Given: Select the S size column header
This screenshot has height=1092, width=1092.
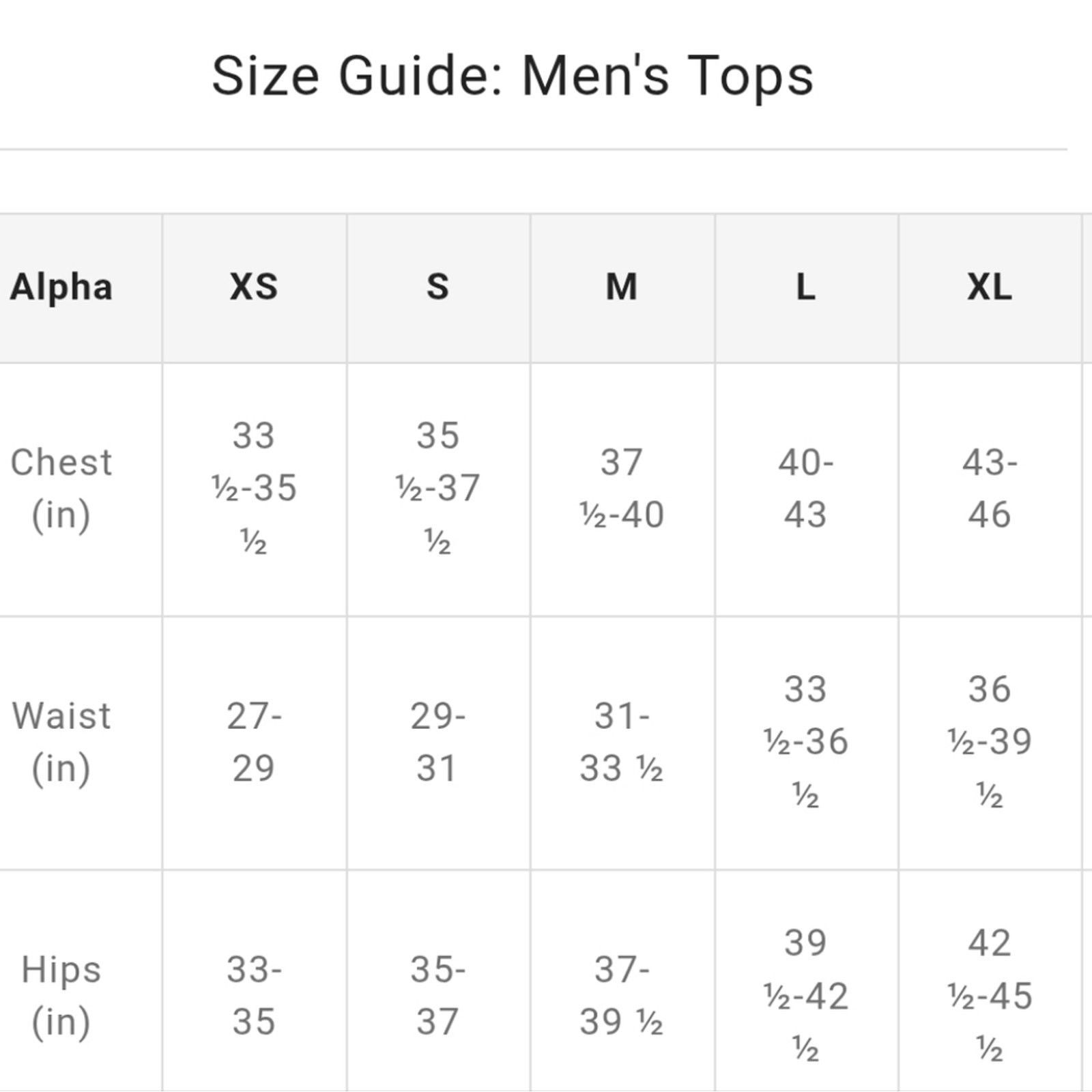Looking at the screenshot, I should (439, 288).
